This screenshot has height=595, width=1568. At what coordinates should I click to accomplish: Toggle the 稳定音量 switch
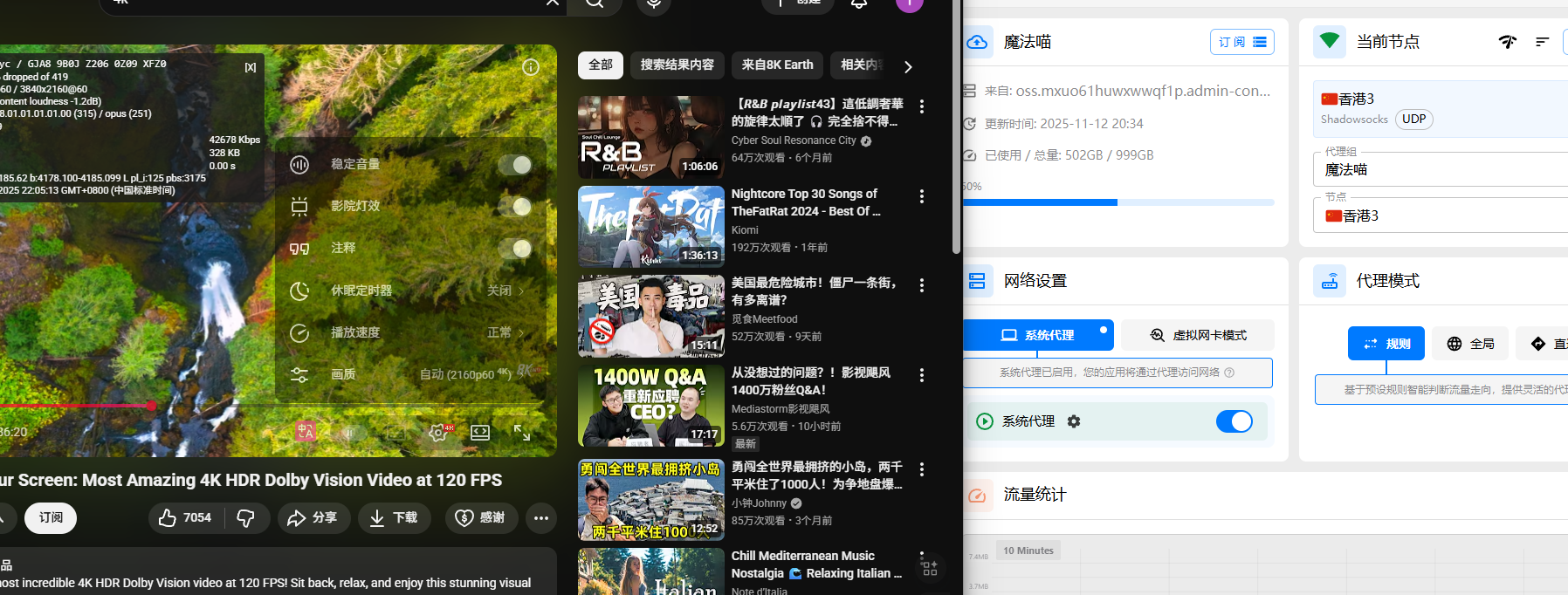click(x=514, y=165)
